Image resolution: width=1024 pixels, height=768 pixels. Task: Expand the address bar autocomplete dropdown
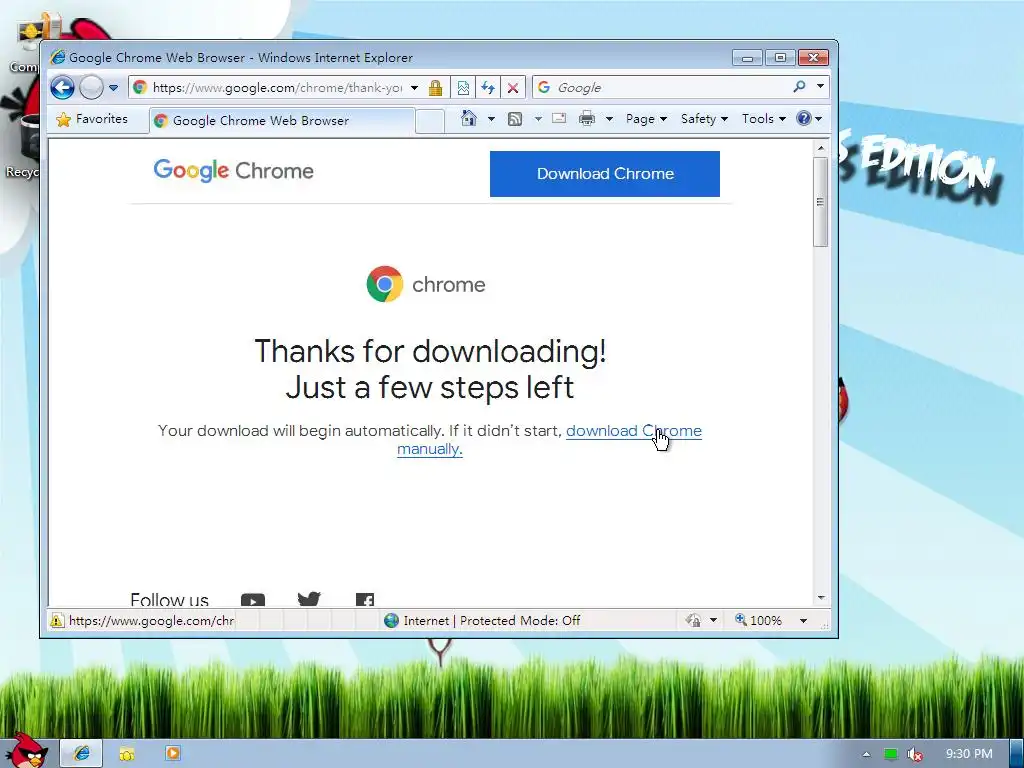(415, 88)
